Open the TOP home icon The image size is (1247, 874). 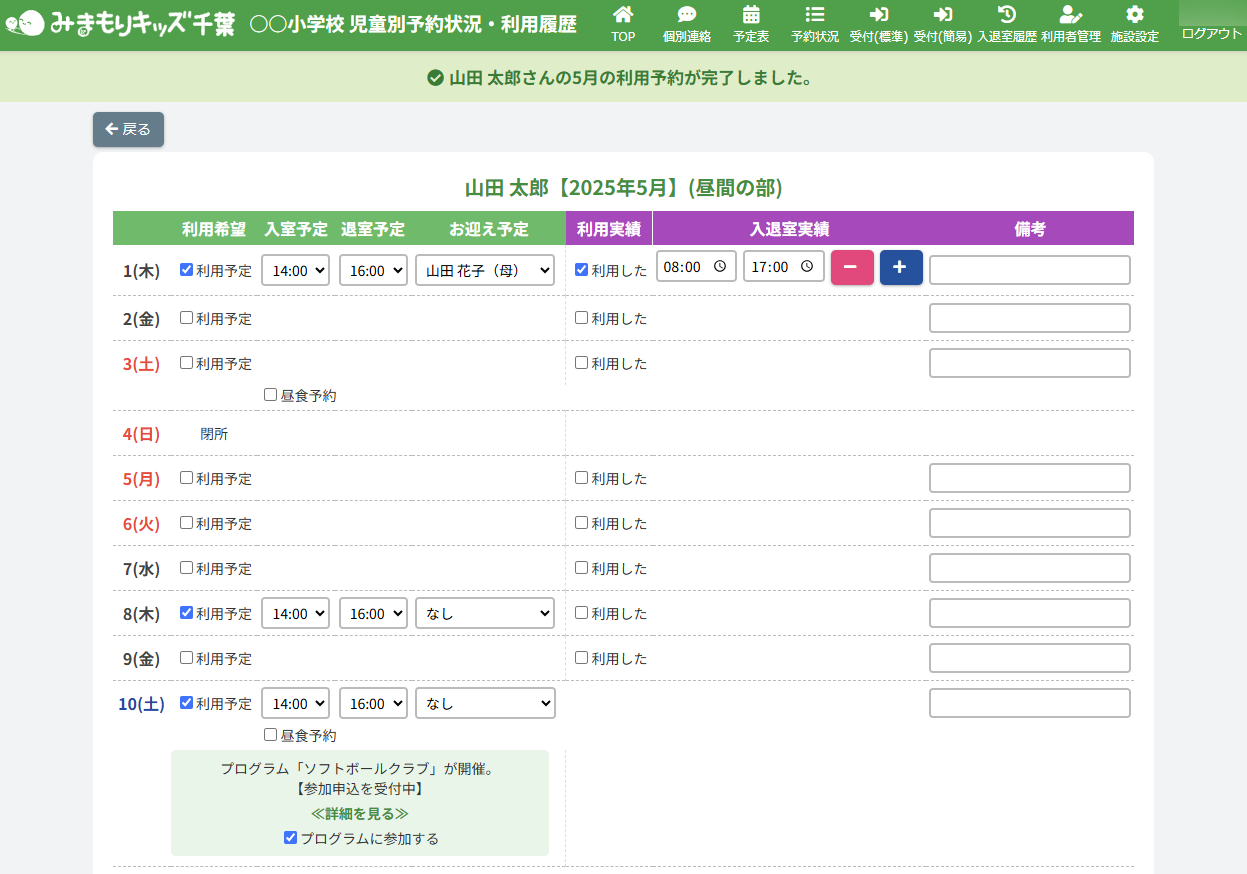623,15
